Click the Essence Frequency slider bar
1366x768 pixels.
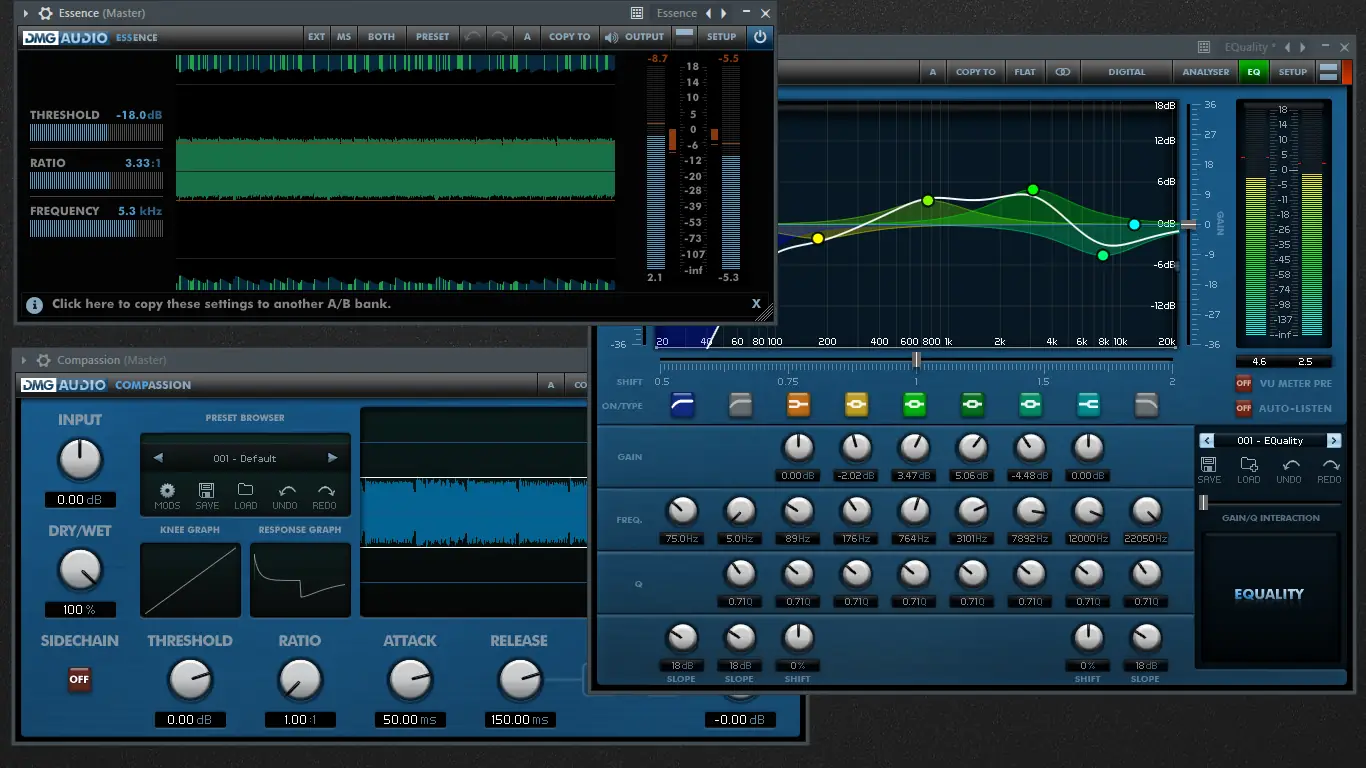(96, 229)
